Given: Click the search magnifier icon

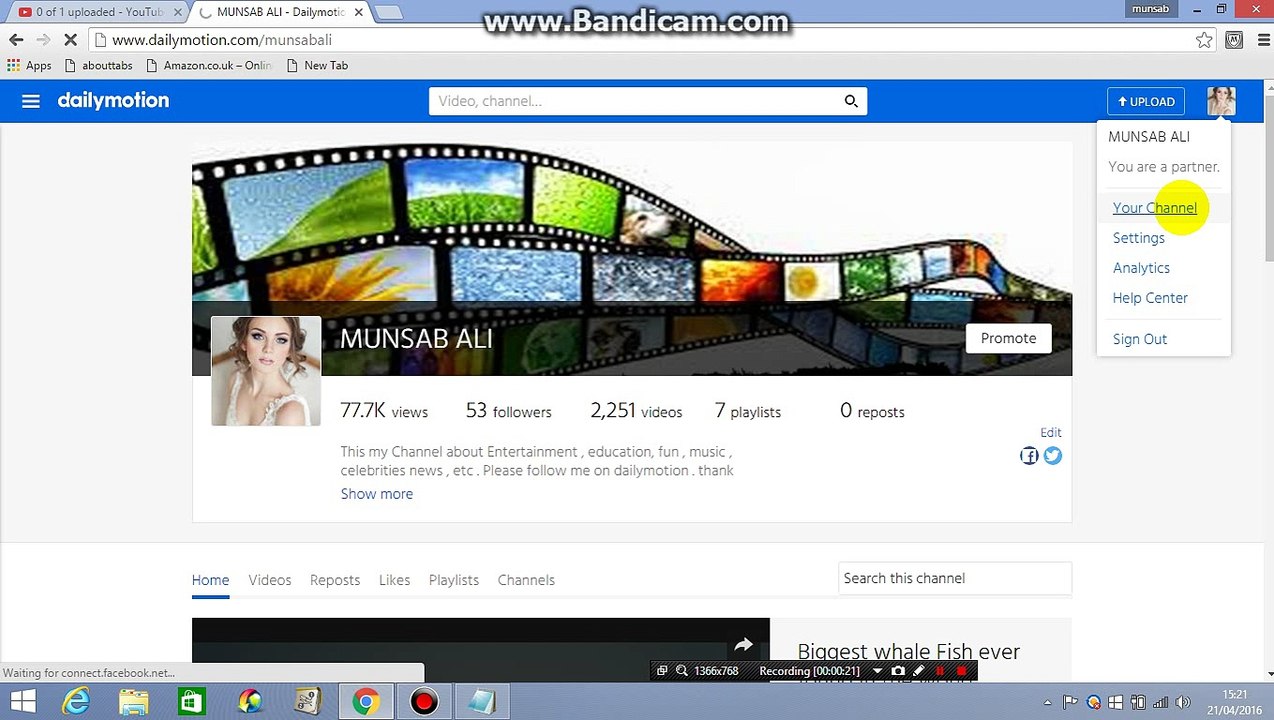Looking at the screenshot, I should click(x=851, y=101).
